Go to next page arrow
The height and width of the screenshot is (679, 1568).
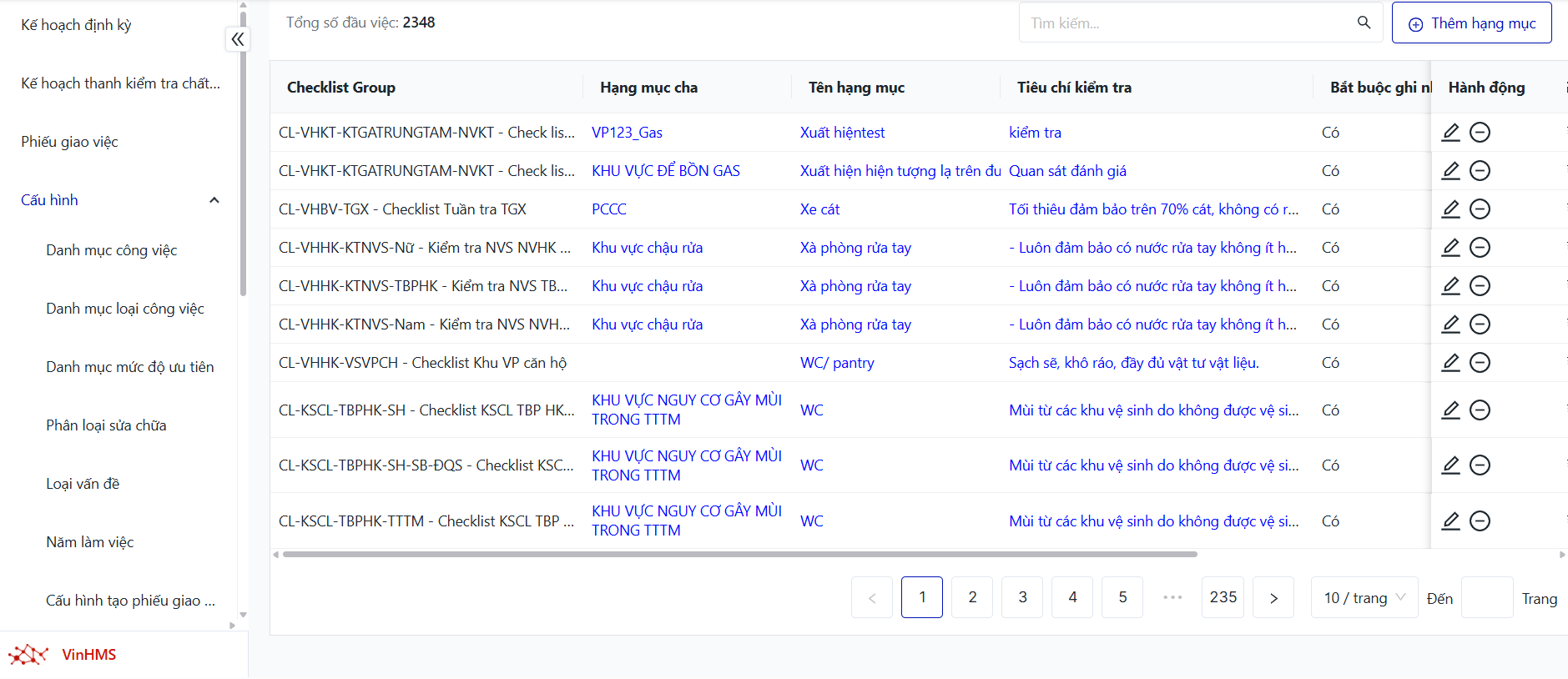(x=1273, y=598)
